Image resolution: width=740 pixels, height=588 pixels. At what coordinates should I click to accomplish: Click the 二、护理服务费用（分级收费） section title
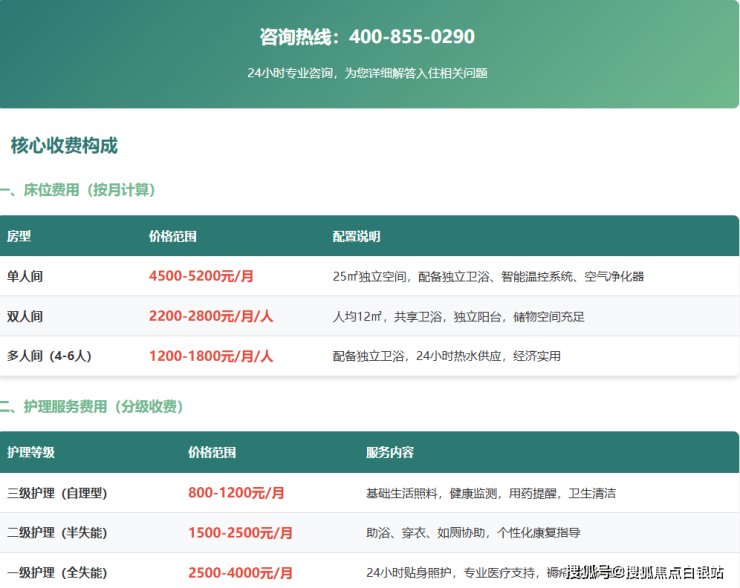[x=92, y=407]
